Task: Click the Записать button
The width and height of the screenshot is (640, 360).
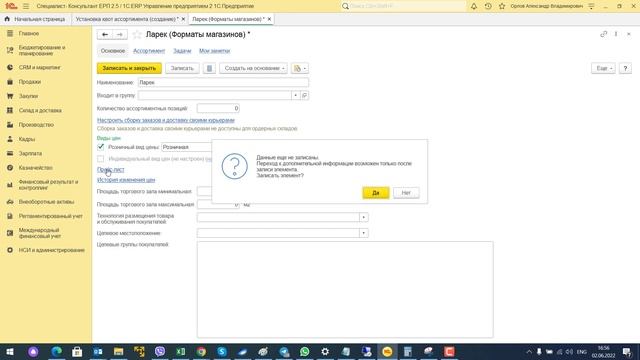Action: coord(182,68)
